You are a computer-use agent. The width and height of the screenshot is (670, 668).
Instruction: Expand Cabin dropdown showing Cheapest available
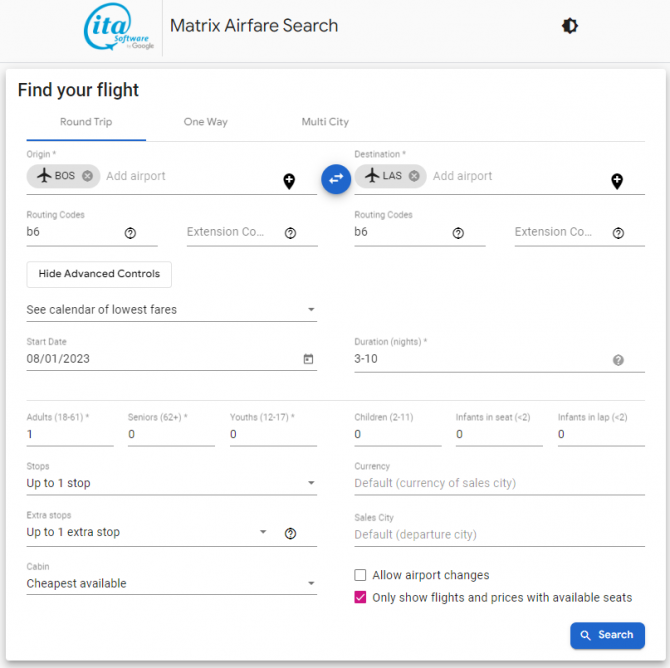click(171, 583)
